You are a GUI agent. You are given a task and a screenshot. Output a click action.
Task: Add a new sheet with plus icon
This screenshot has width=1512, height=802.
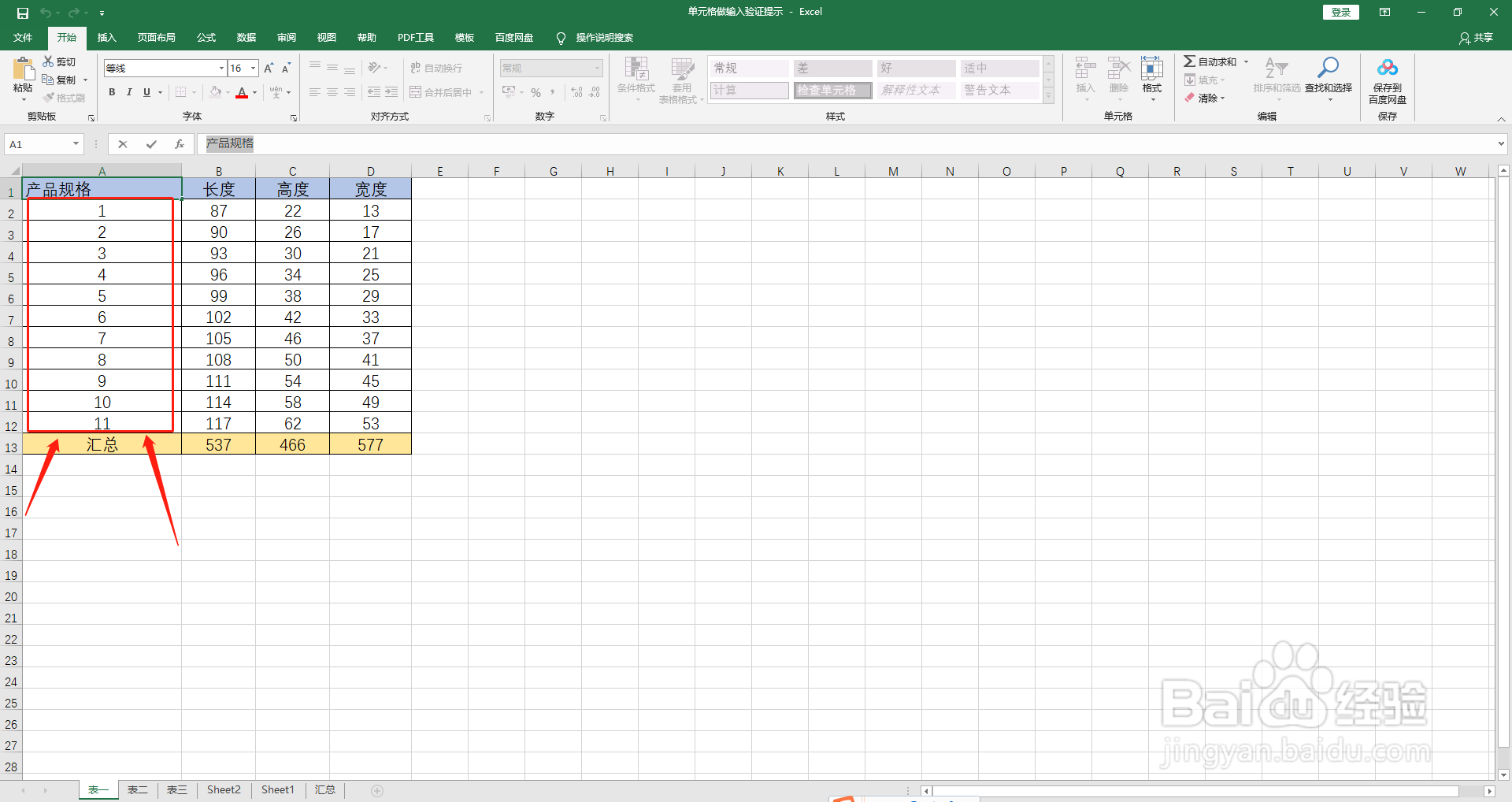[377, 790]
